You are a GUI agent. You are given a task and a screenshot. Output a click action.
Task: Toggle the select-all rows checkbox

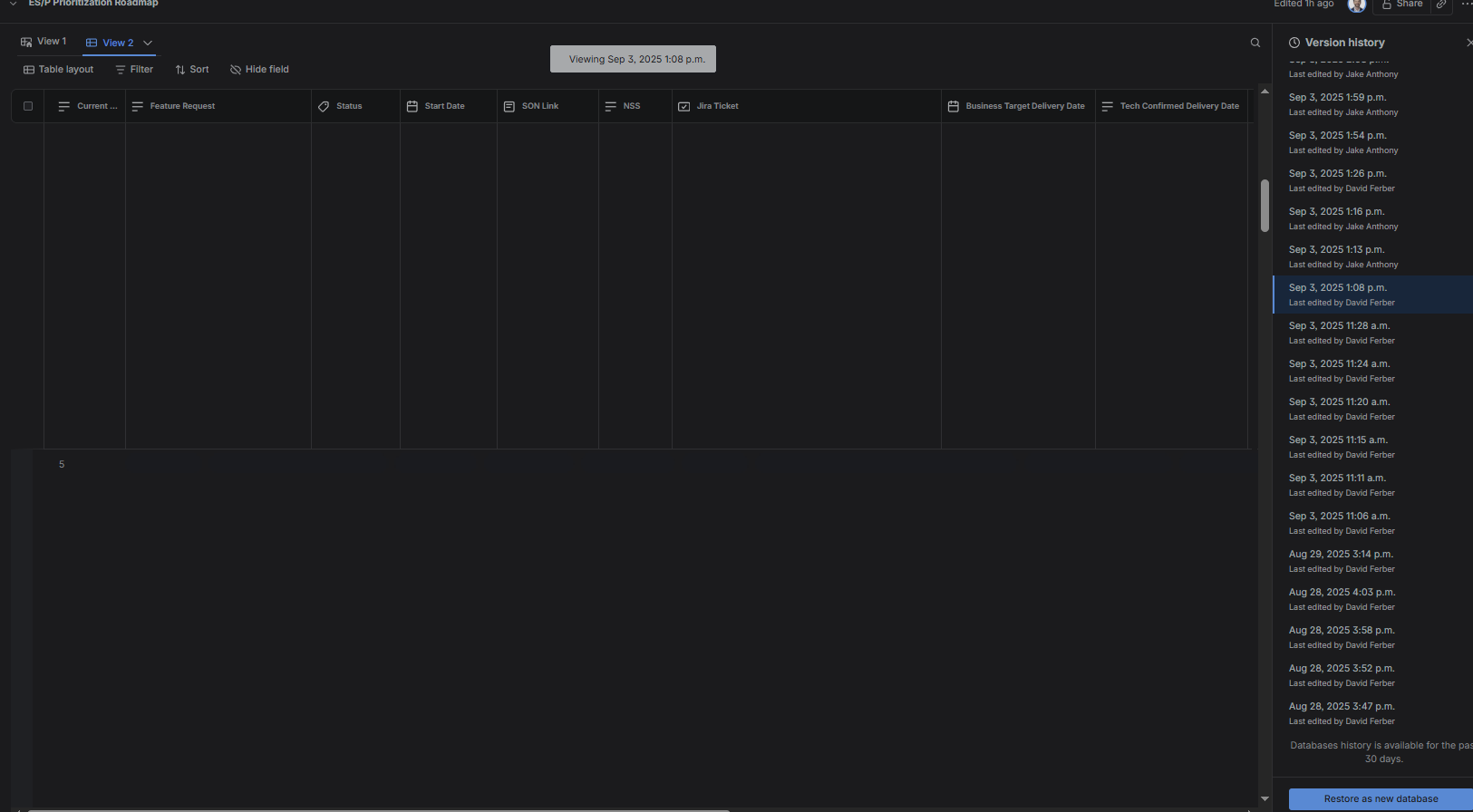[x=28, y=106]
